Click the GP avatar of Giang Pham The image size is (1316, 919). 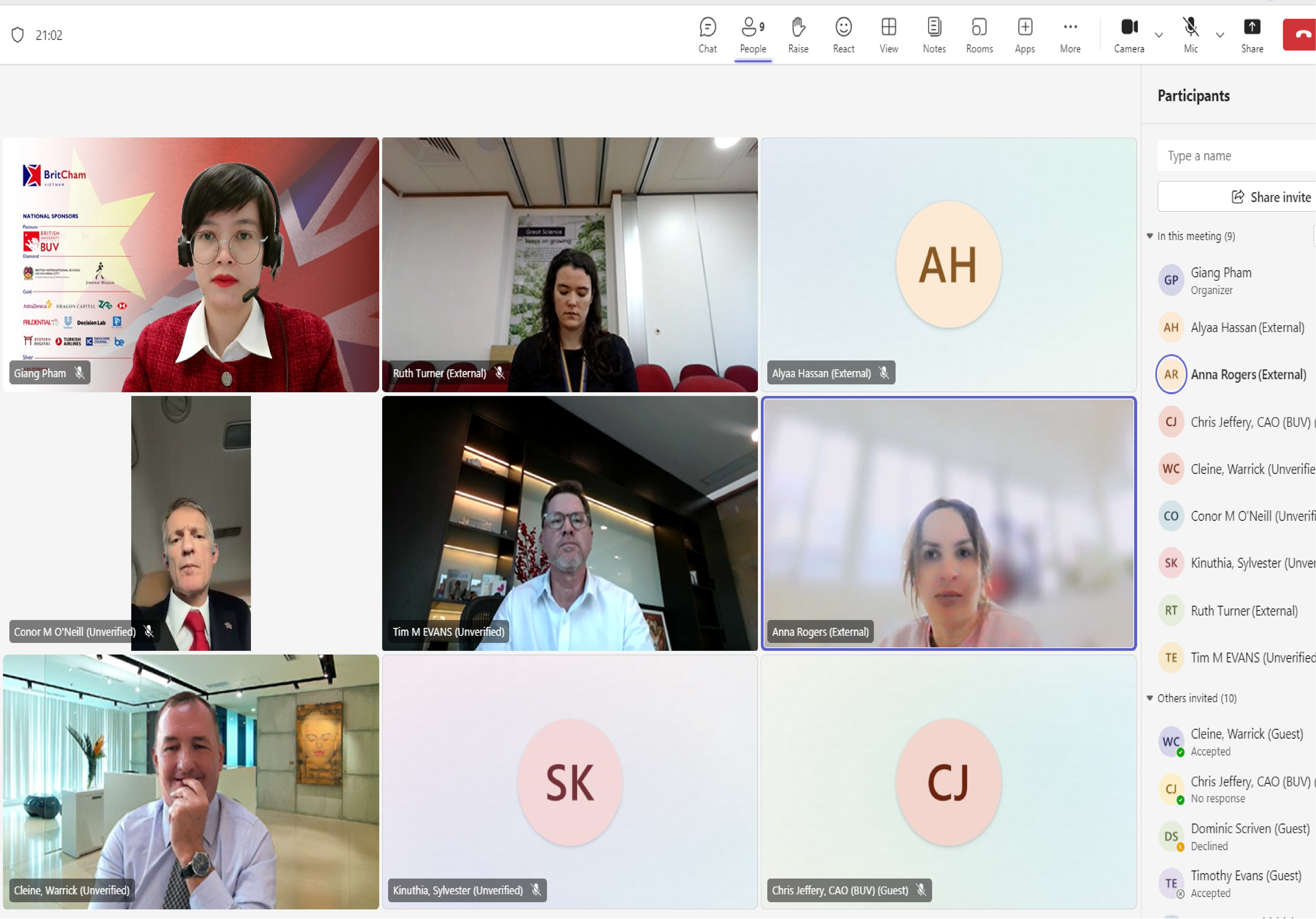1171,280
